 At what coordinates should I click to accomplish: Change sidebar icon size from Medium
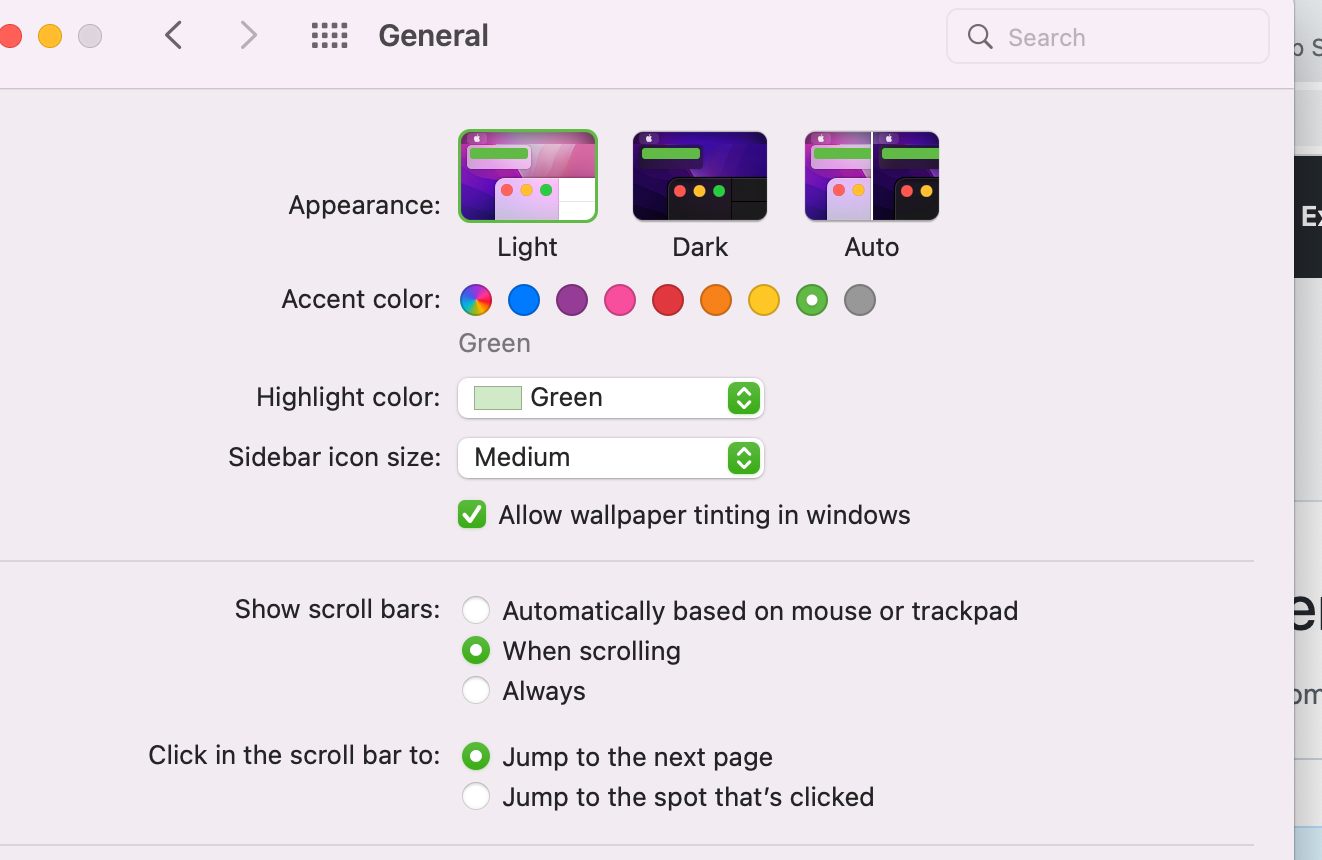click(x=742, y=458)
